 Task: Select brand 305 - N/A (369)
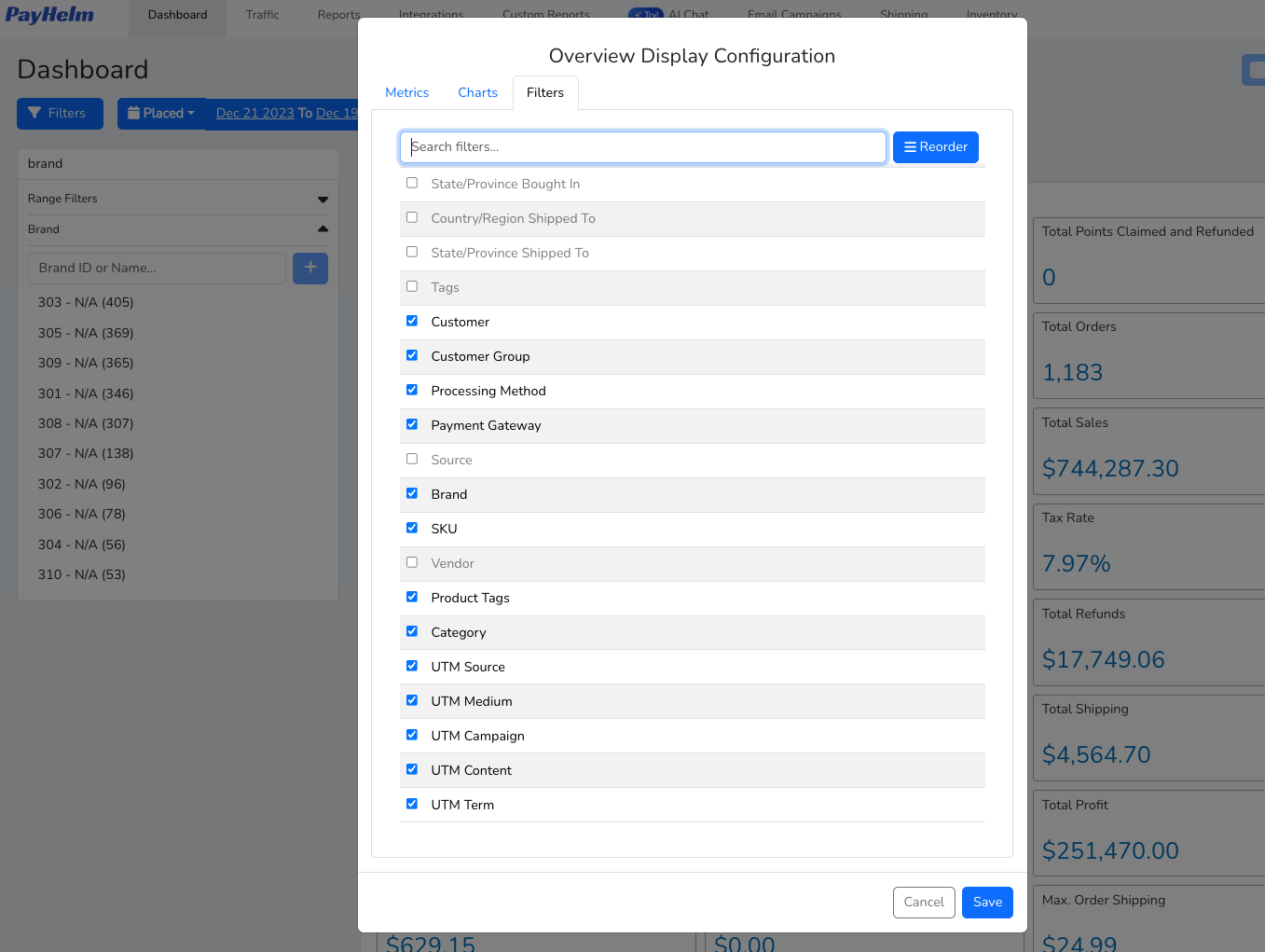point(86,333)
